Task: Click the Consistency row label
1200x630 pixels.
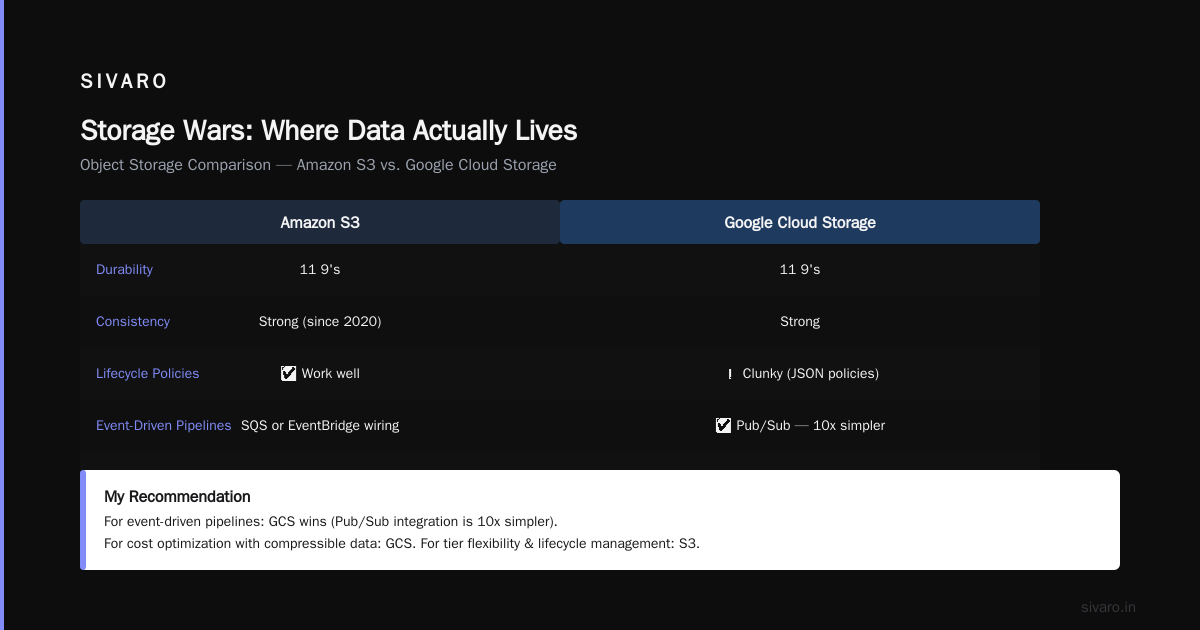Action: (x=133, y=321)
